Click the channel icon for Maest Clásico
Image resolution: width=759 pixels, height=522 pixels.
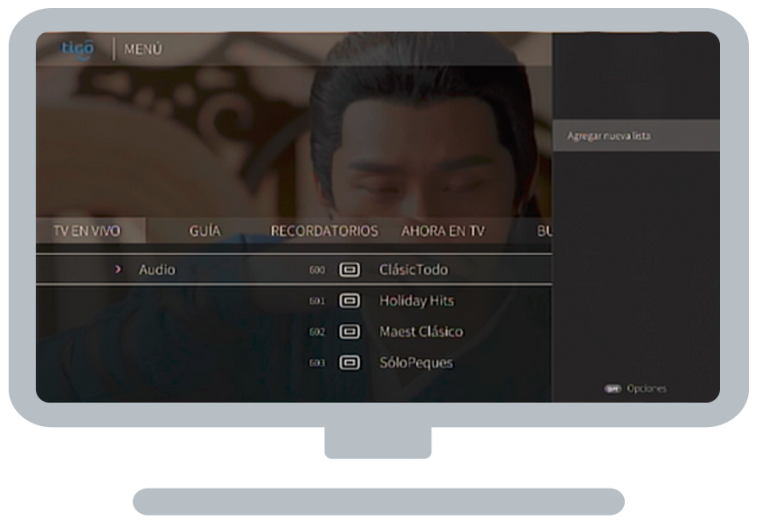[x=349, y=332]
